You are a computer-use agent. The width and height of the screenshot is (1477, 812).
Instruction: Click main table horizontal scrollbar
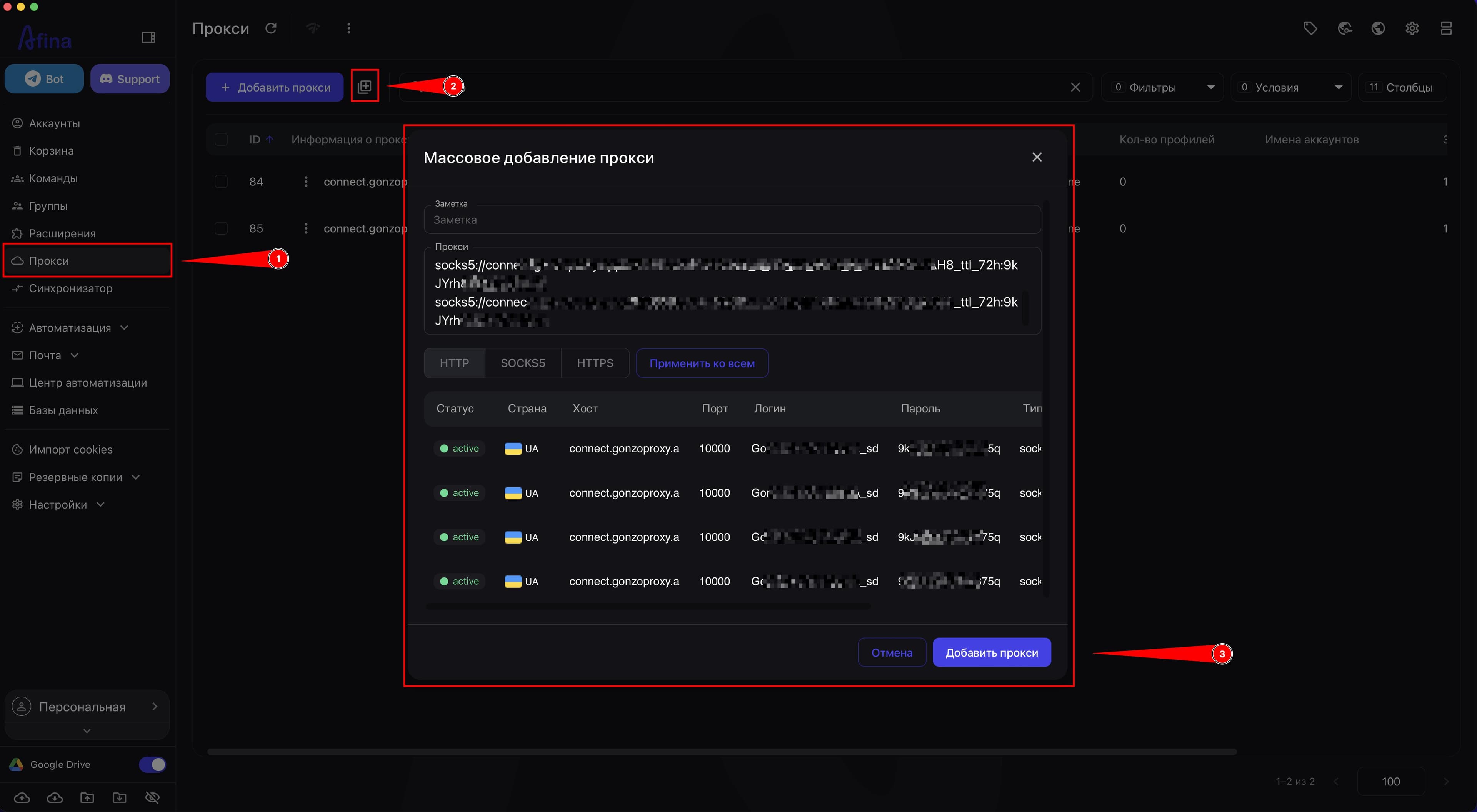722,751
